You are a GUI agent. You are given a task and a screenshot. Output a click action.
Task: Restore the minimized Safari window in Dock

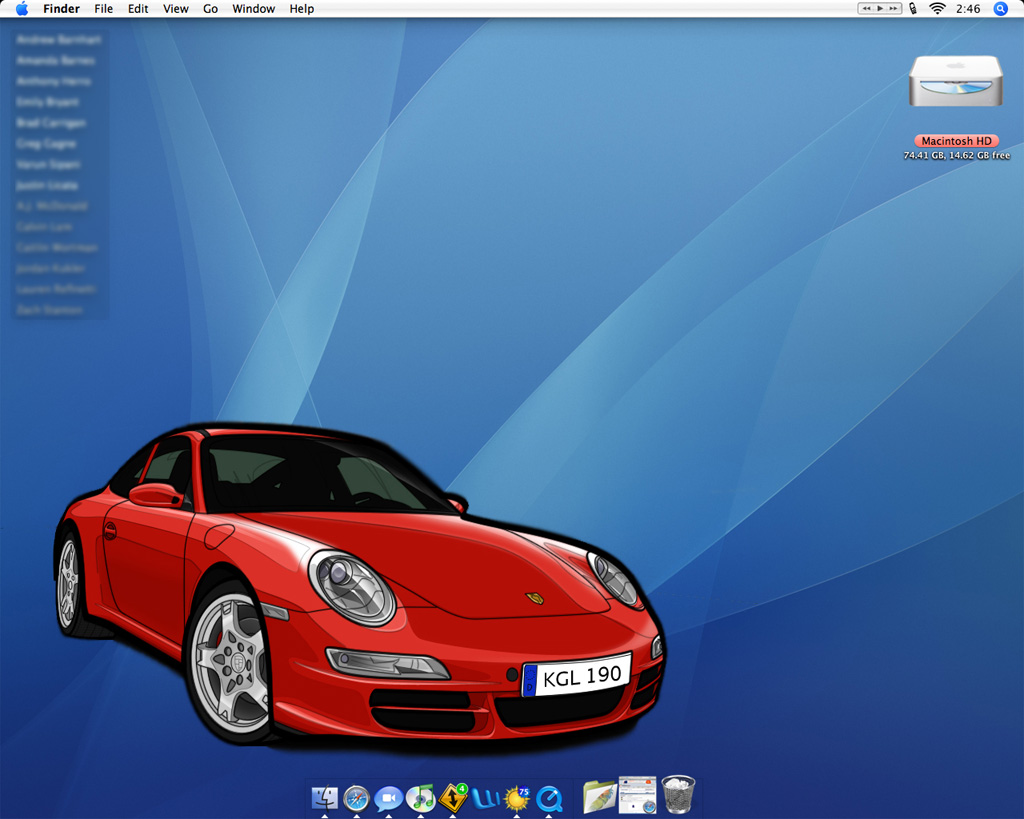[x=637, y=795]
